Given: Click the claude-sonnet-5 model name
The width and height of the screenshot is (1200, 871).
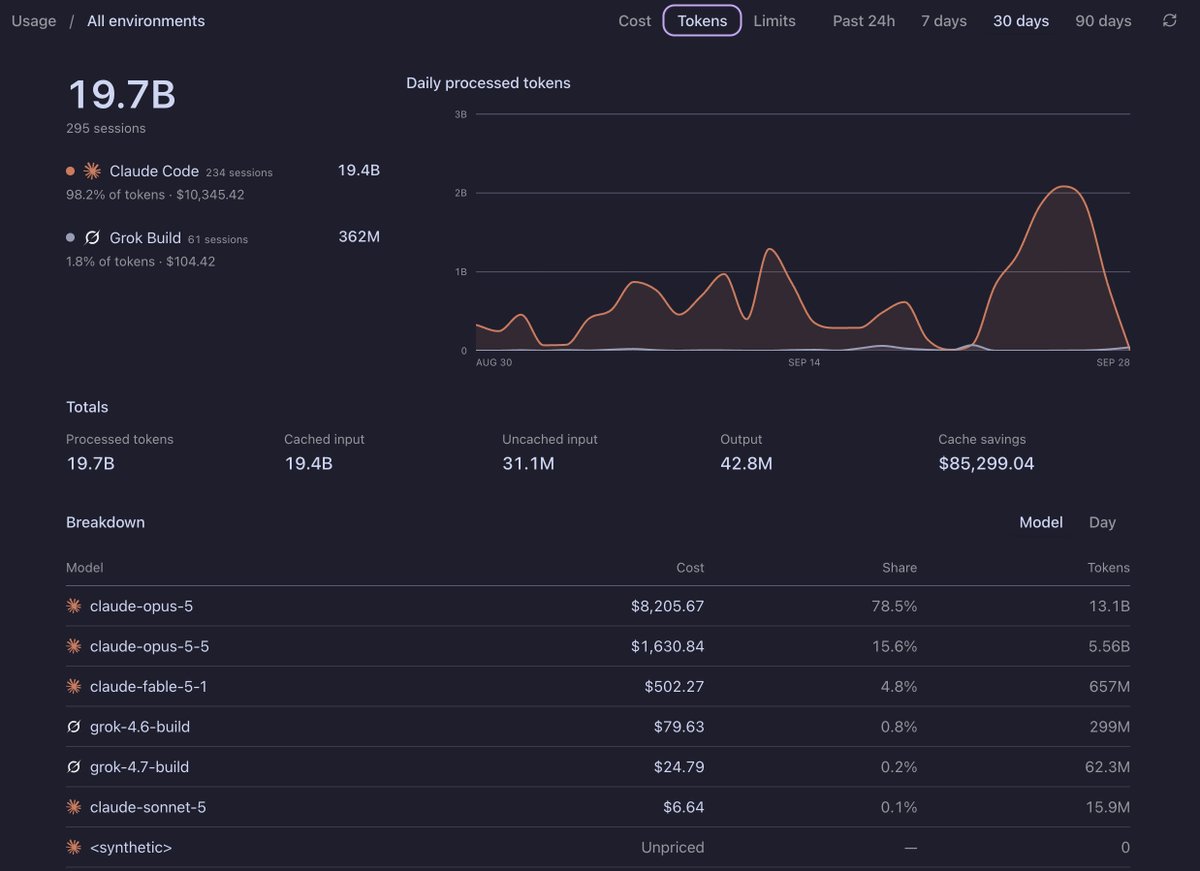Looking at the screenshot, I should 148,807.
